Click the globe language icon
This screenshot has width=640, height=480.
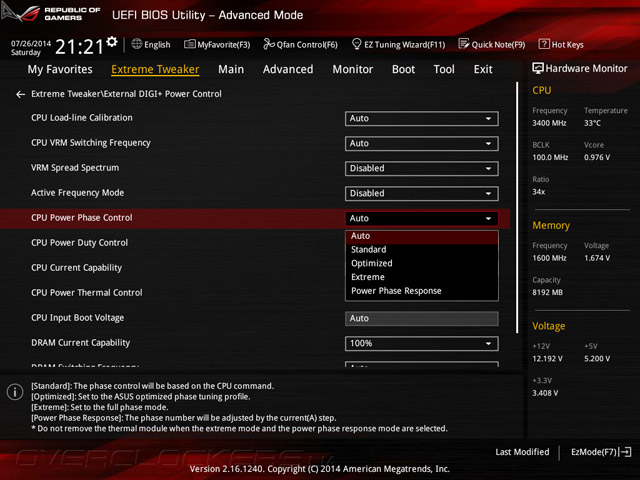coord(137,44)
